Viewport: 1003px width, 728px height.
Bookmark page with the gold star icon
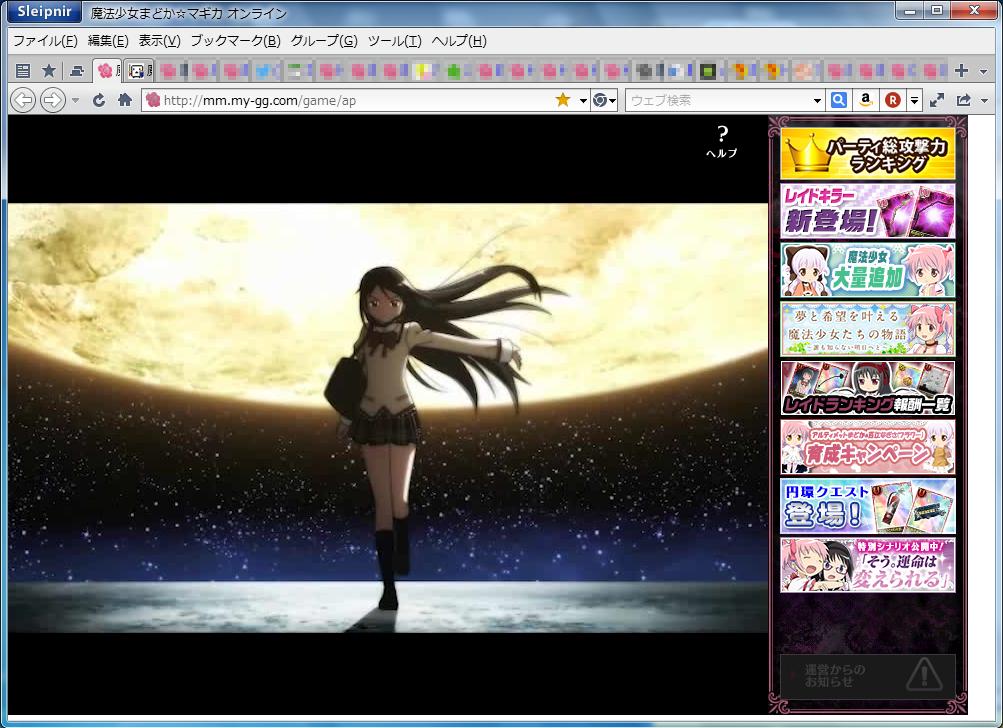[x=563, y=100]
